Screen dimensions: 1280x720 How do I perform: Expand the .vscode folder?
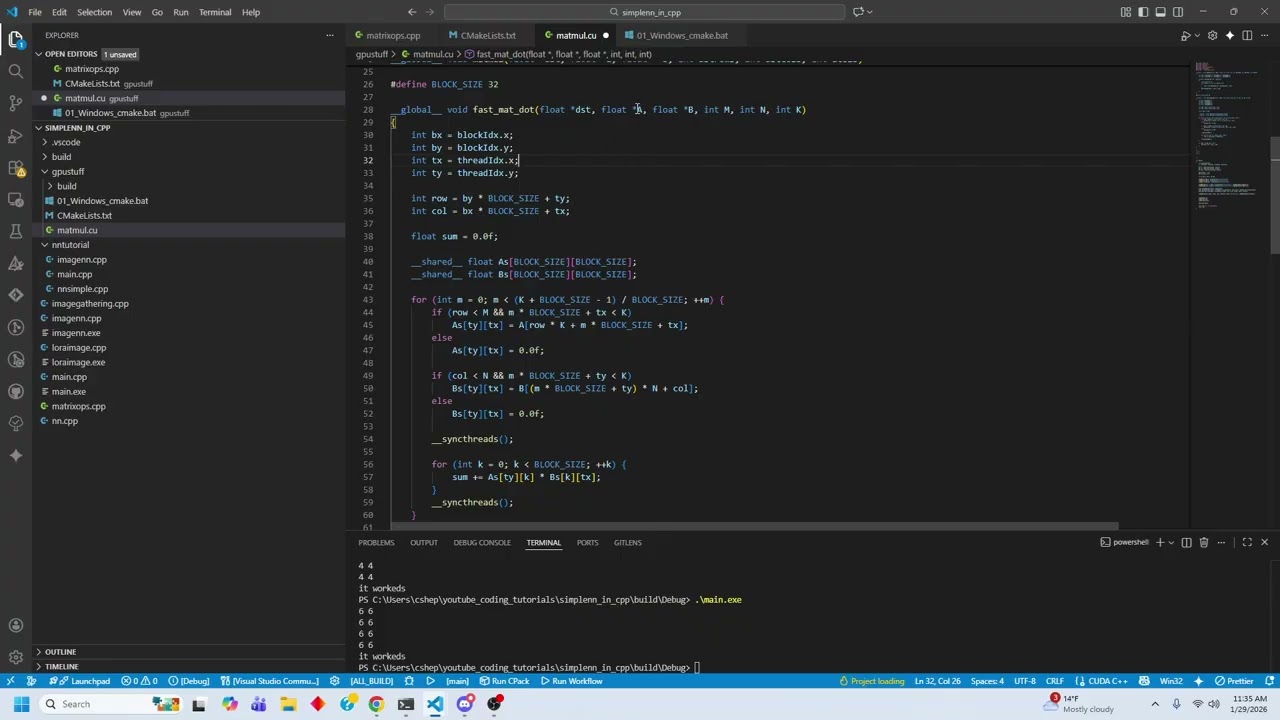[x=45, y=142]
